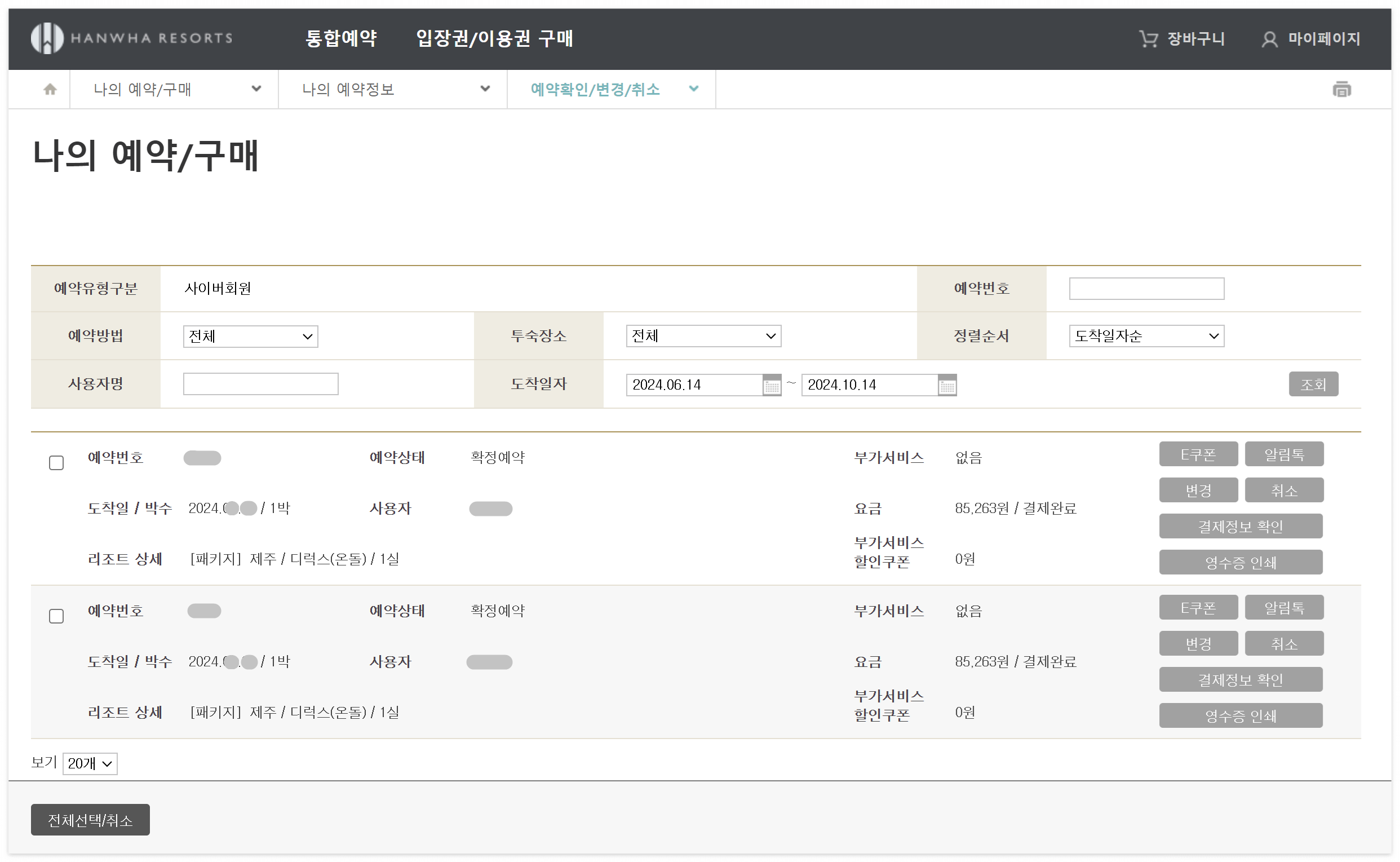Open start date calendar picker icon

(x=772, y=386)
